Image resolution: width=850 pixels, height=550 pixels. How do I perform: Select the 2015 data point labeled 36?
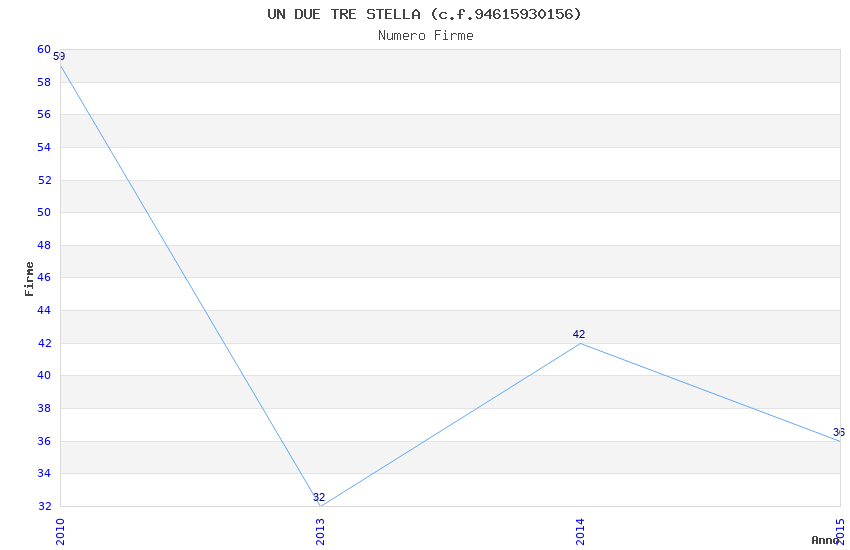[x=839, y=441]
